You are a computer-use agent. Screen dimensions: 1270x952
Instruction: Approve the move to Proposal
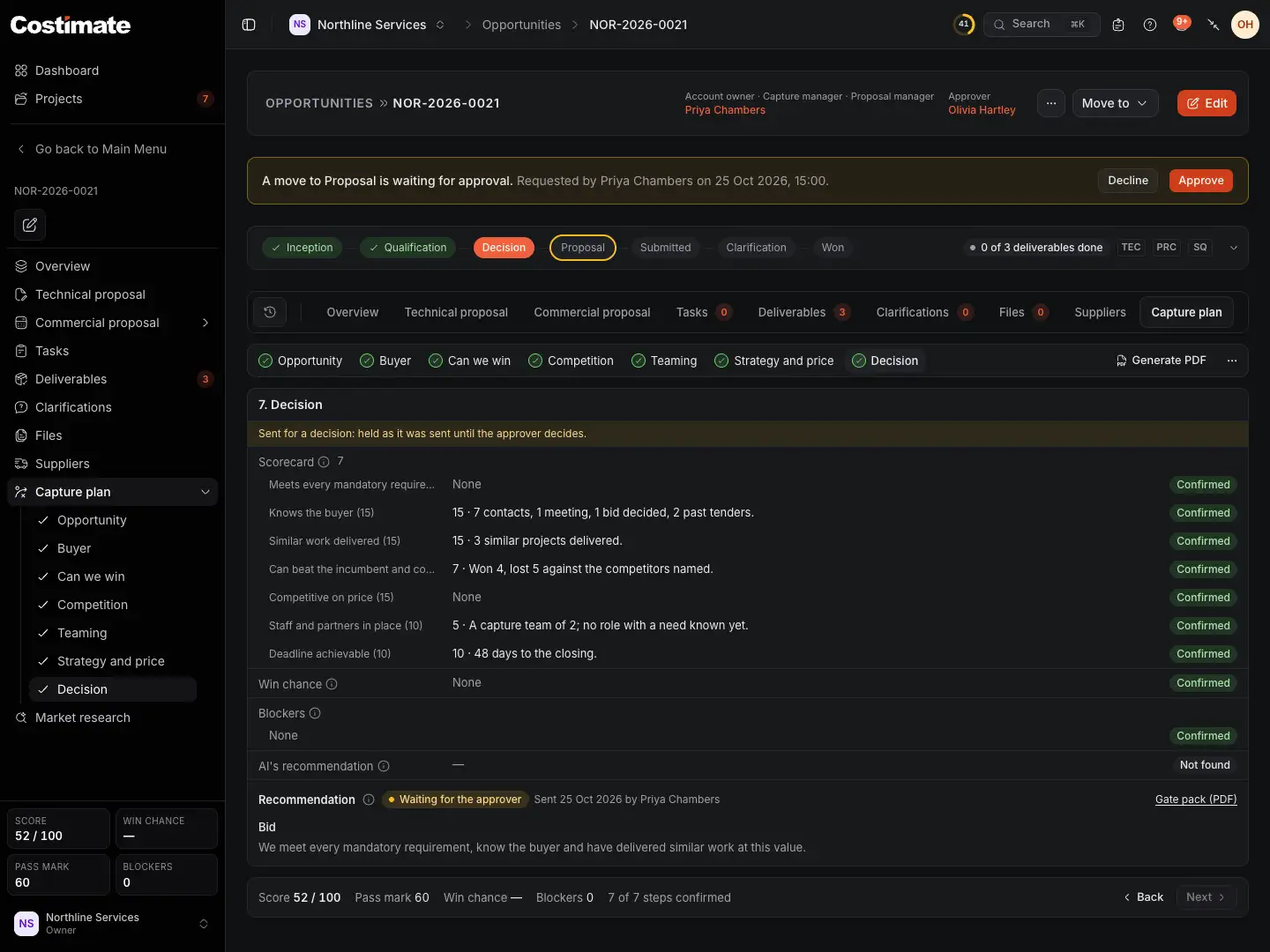1201,181
